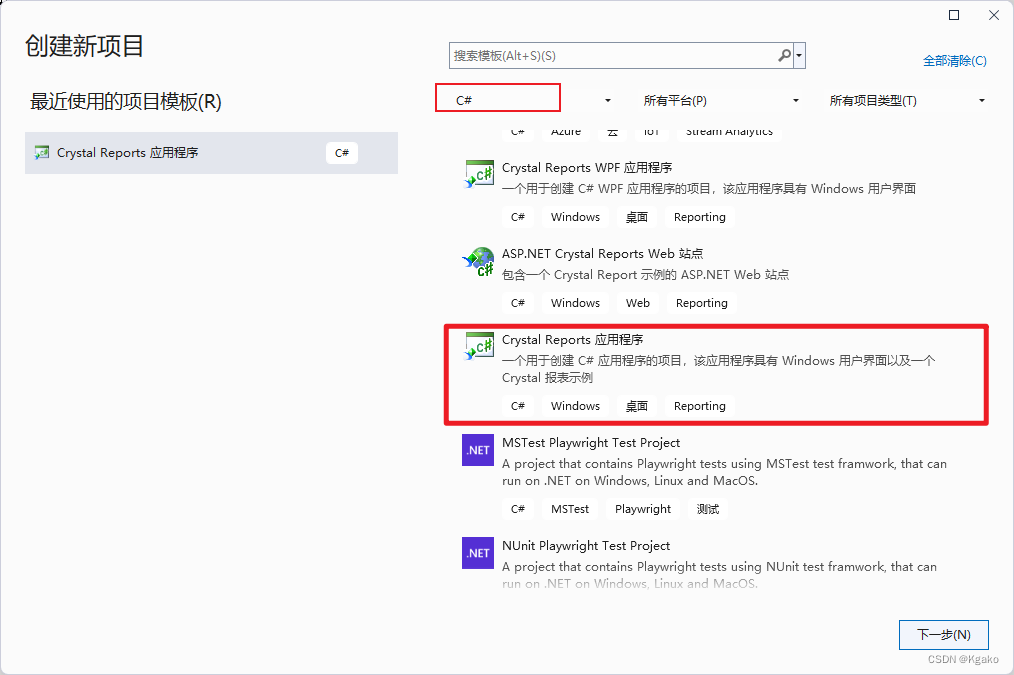This screenshot has width=1014, height=675.
Task: Click the Crystal Reports 应用程序 list icon
Action: click(479, 347)
